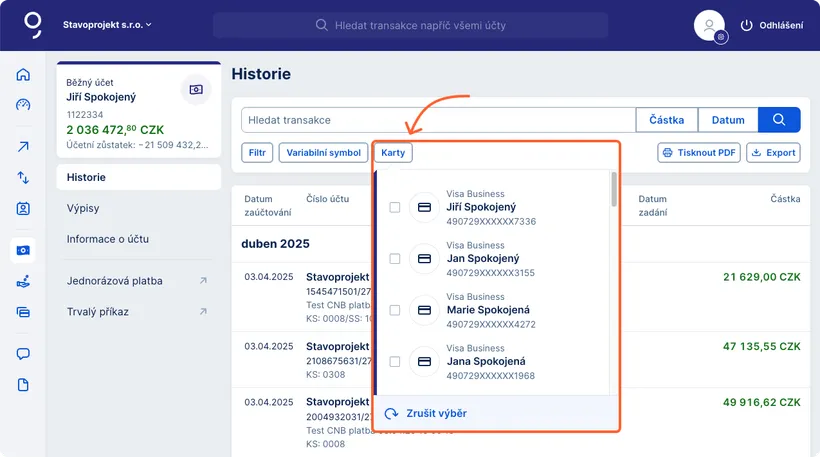Open the messages chat bubble icon
The width and height of the screenshot is (820, 457).
(x=23, y=354)
